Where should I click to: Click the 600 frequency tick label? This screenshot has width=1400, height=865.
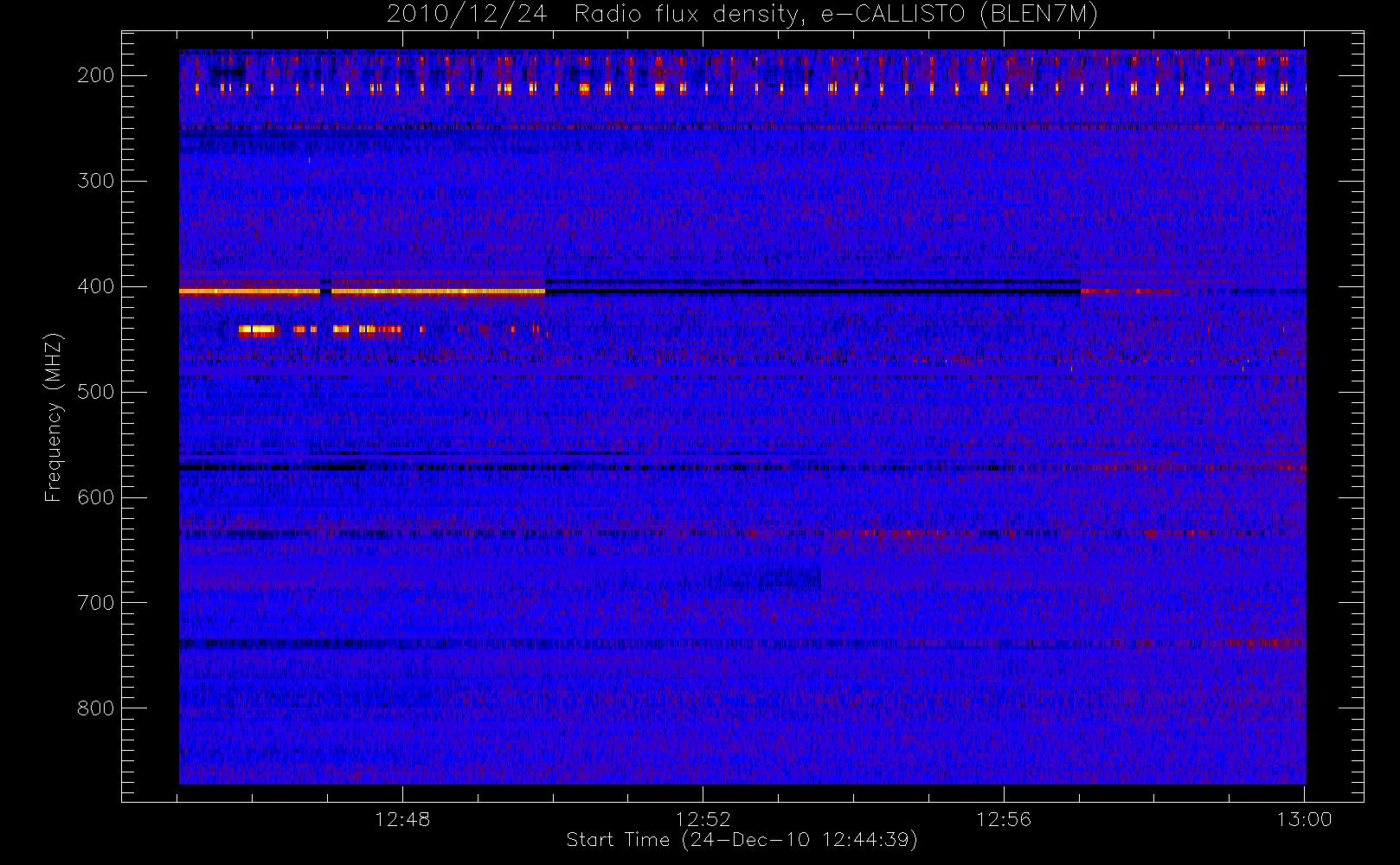point(95,497)
